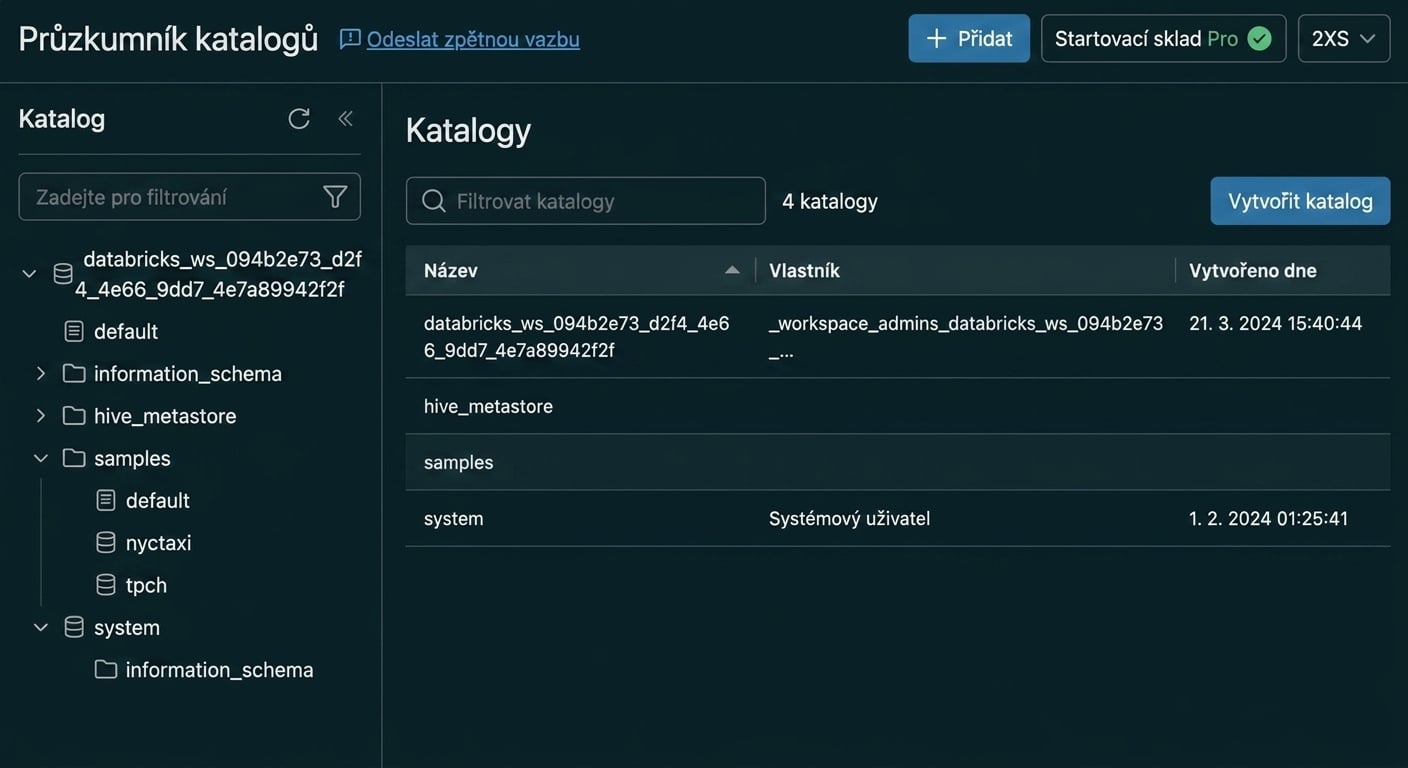Click owner Systémový uživatel cell
Viewport: 1408px width, 768px height.
(x=849, y=519)
